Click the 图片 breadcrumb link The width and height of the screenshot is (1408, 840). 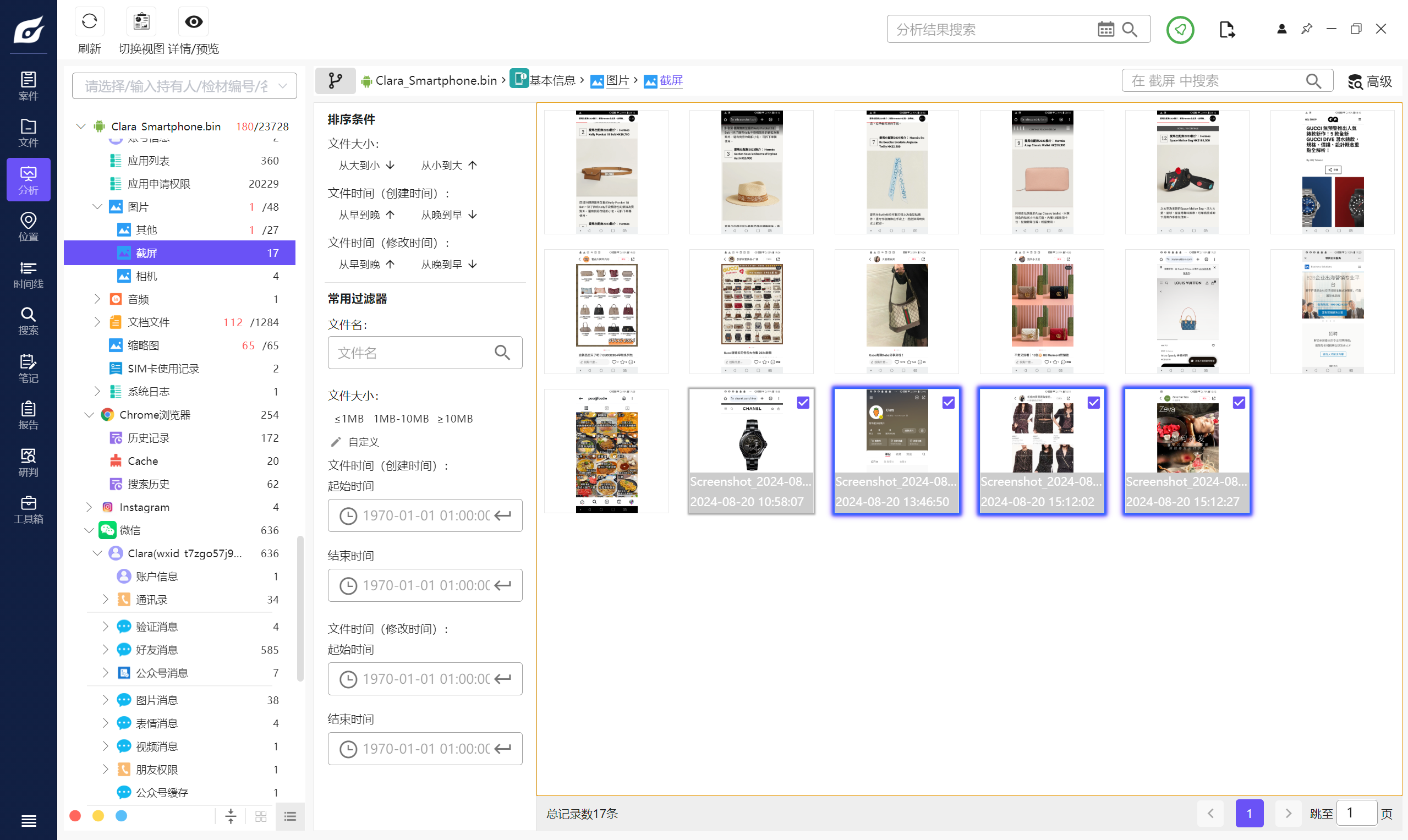coord(617,81)
